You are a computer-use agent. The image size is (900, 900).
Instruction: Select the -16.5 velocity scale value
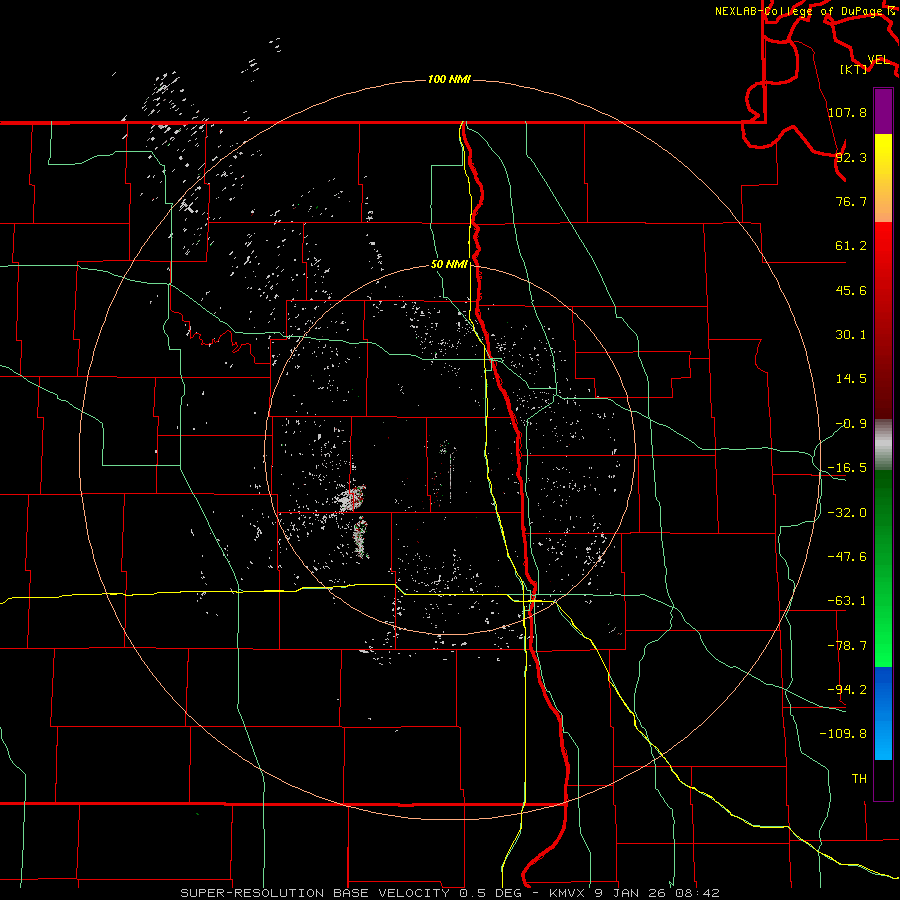(x=847, y=468)
